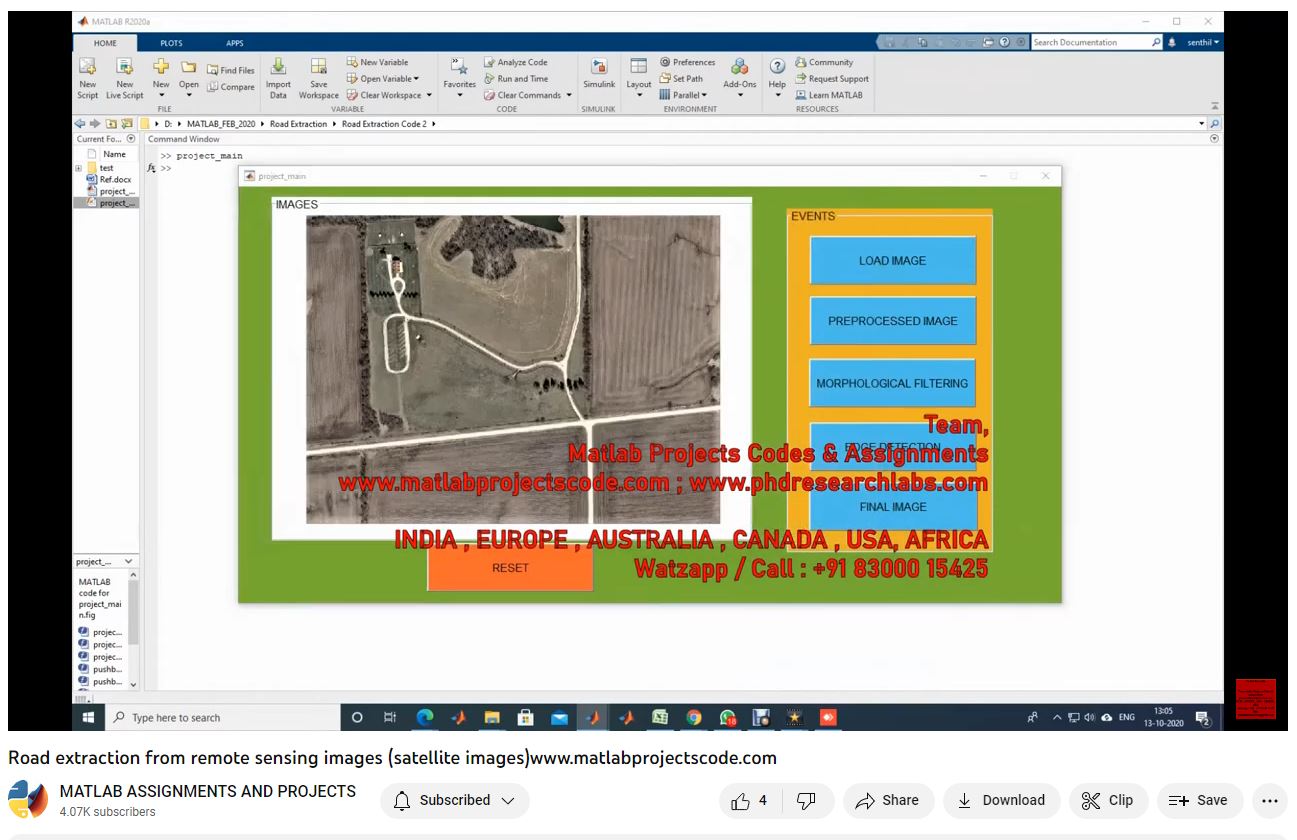Open Microsoft Edge from the taskbar

coord(424,717)
